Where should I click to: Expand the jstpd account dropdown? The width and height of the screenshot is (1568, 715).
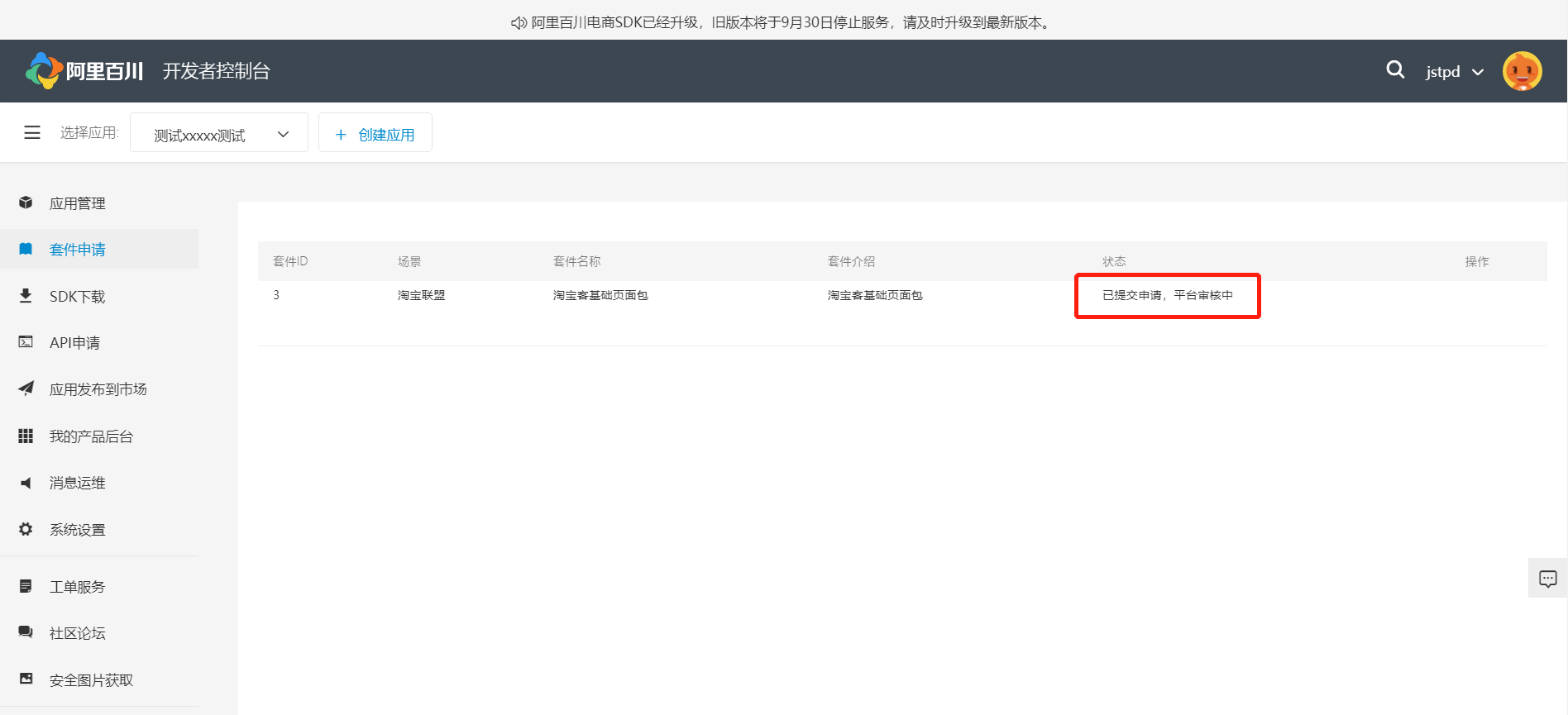[x=1454, y=72]
